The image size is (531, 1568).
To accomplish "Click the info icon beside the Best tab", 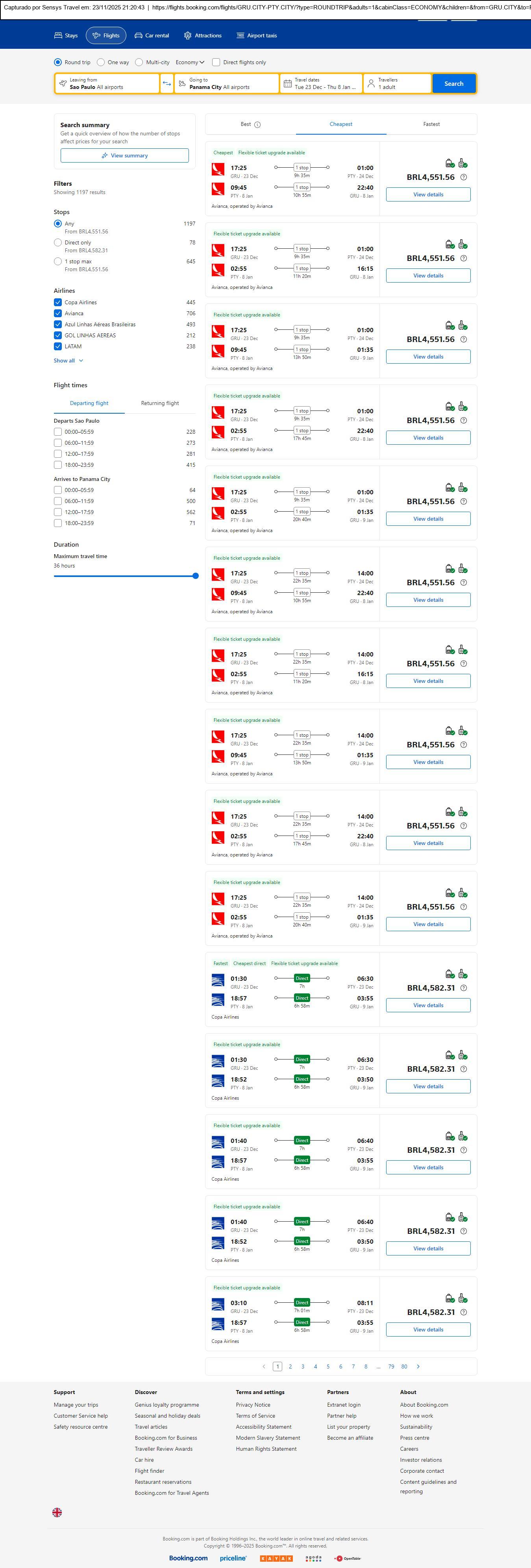I will click(x=257, y=125).
